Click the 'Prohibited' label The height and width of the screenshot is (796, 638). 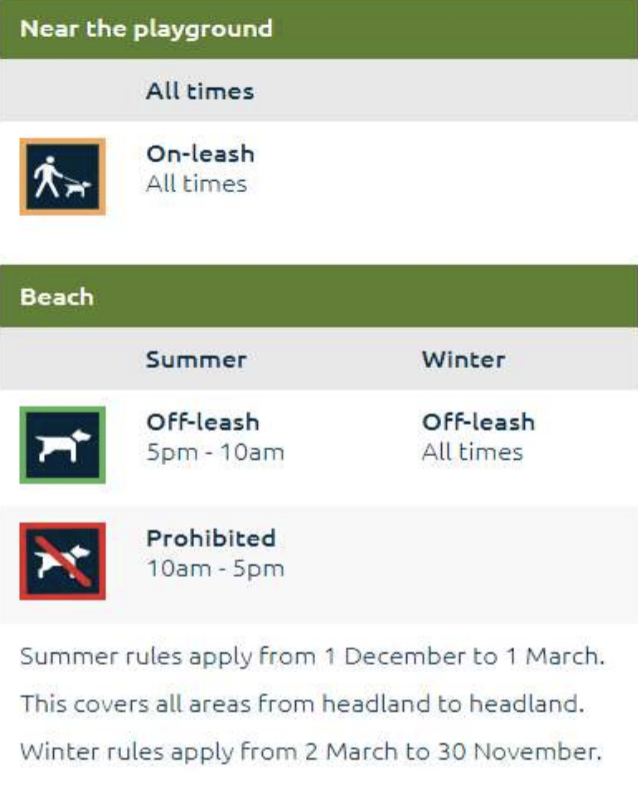point(211,538)
